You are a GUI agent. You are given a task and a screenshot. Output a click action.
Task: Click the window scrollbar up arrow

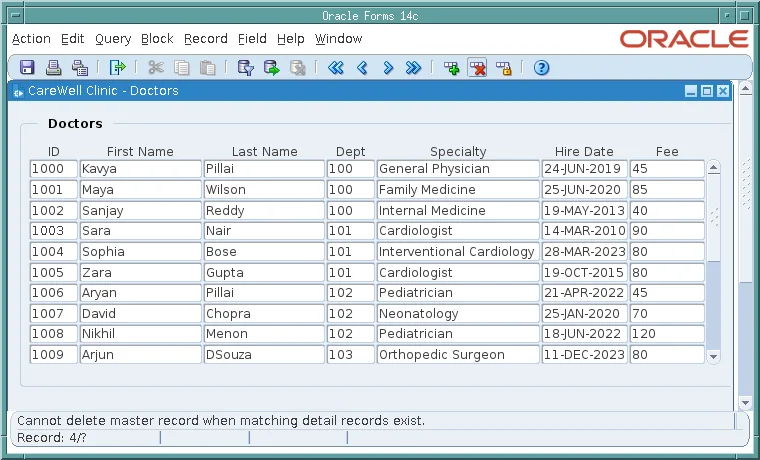tap(745, 89)
